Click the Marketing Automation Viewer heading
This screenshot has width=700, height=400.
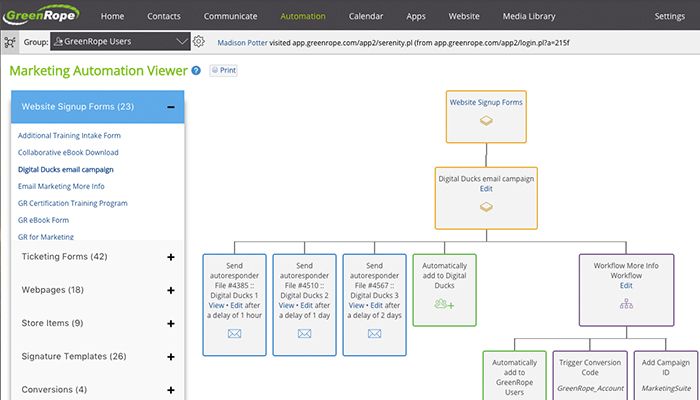click(x=99, y=71)
